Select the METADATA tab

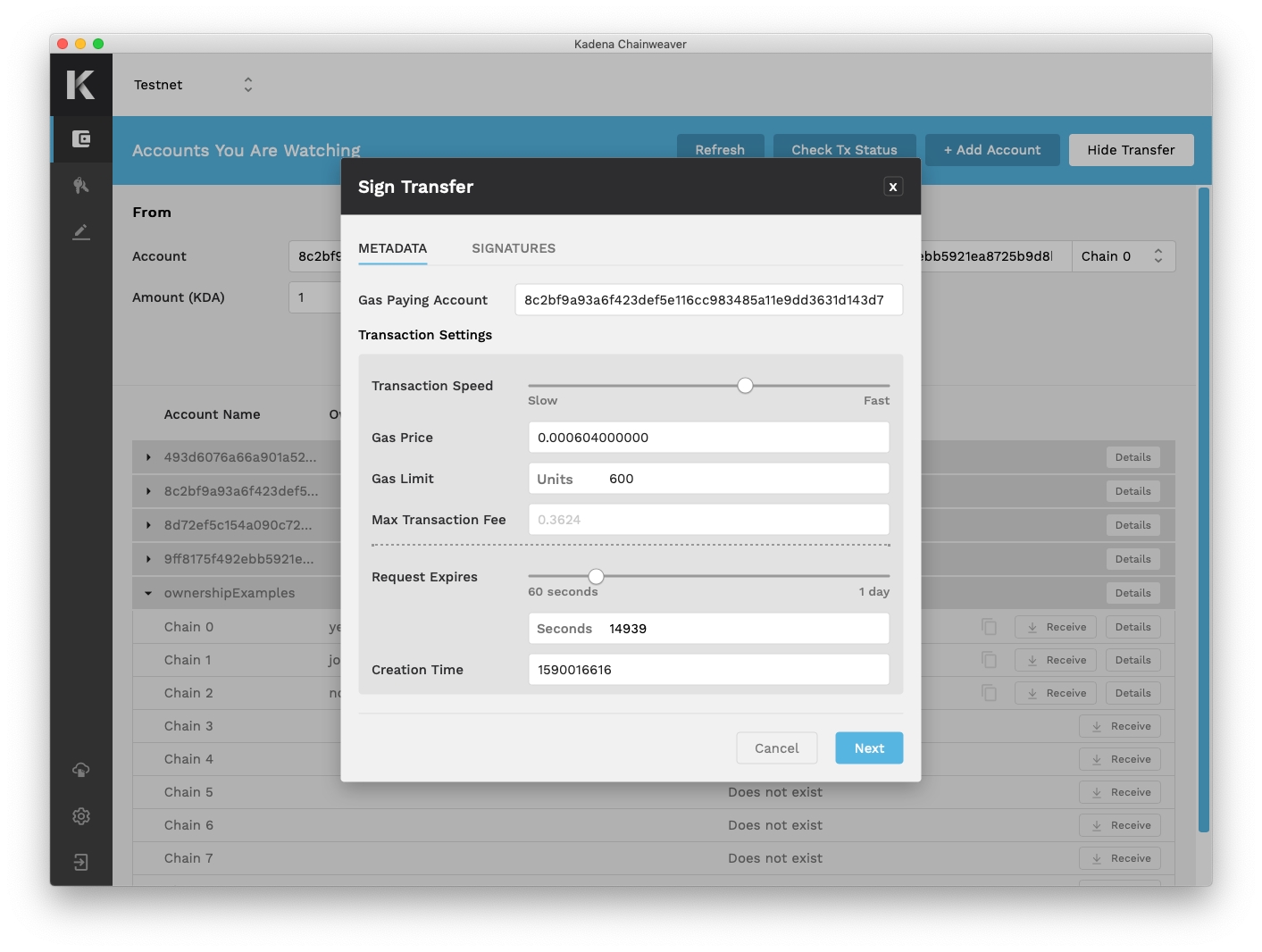(x=392, y=248)
